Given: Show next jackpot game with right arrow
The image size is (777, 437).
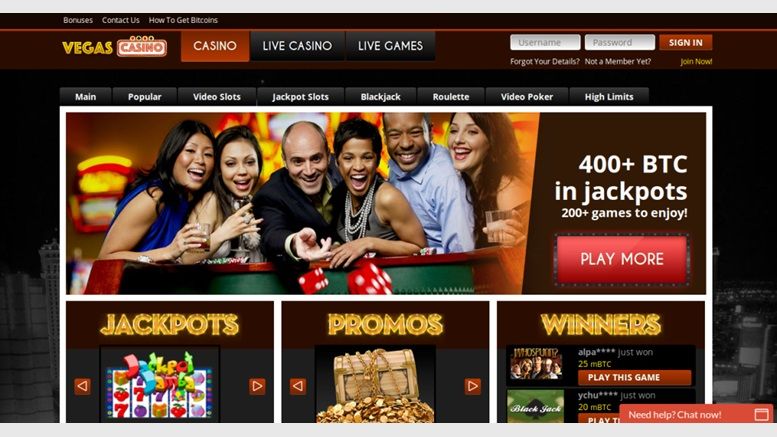Looking at the screenshot, I should click(257, 386).
